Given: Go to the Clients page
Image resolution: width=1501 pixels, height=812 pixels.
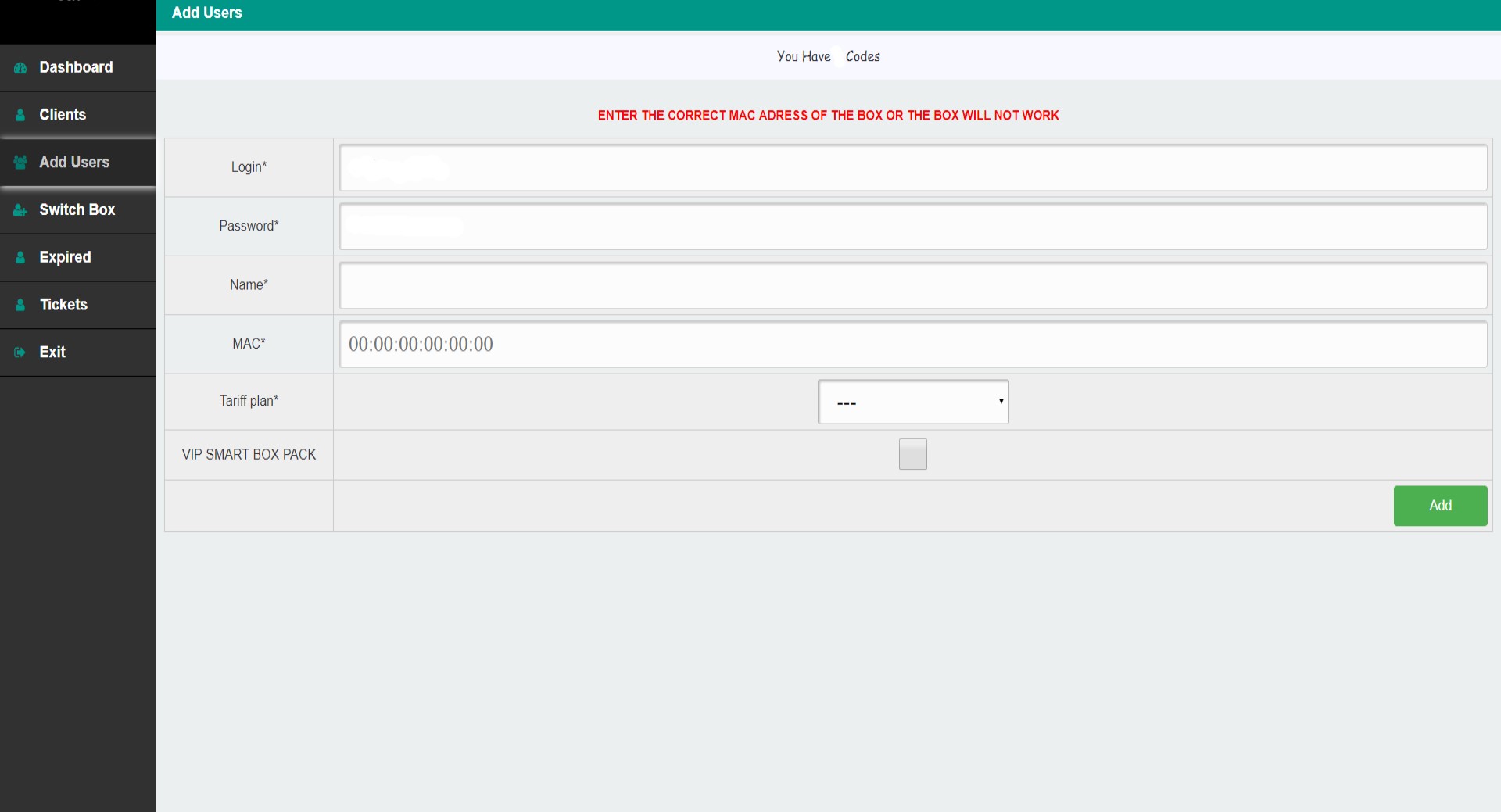Looking at the screenshot, I should (63, 115).
